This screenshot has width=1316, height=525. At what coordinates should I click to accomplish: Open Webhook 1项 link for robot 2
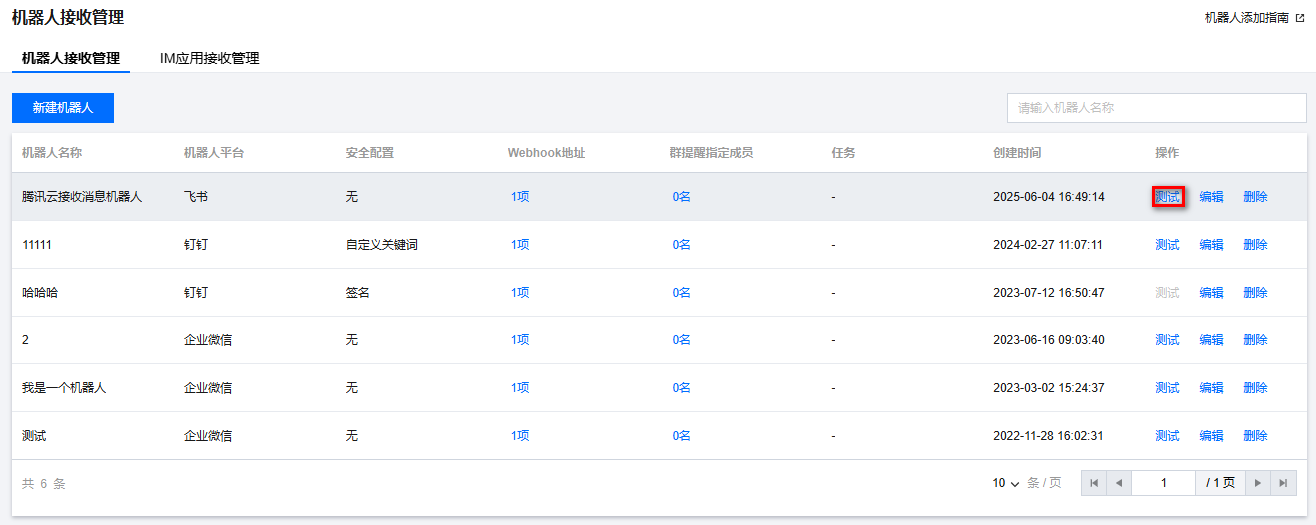point(520,340)
